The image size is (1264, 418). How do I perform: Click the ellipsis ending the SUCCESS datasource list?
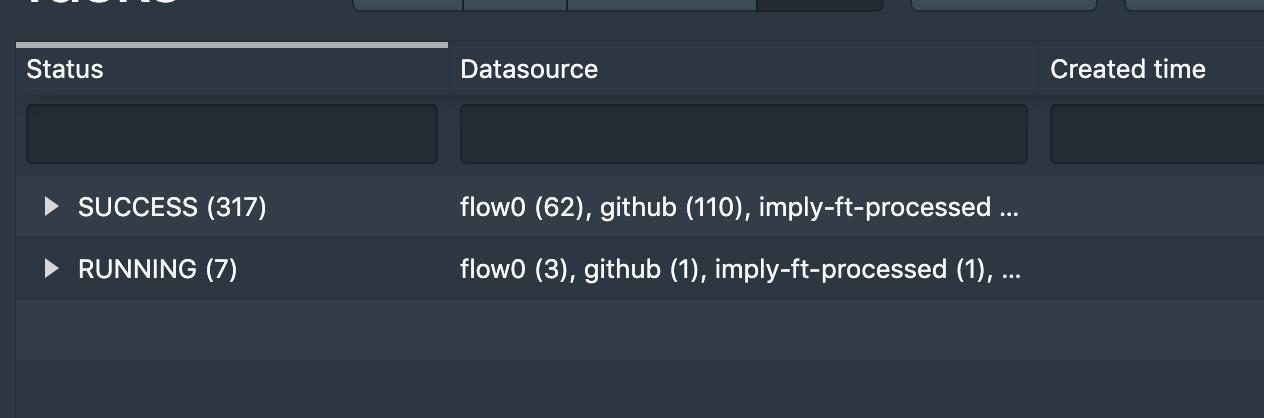pyautogui.click(x=1010, y=209)
